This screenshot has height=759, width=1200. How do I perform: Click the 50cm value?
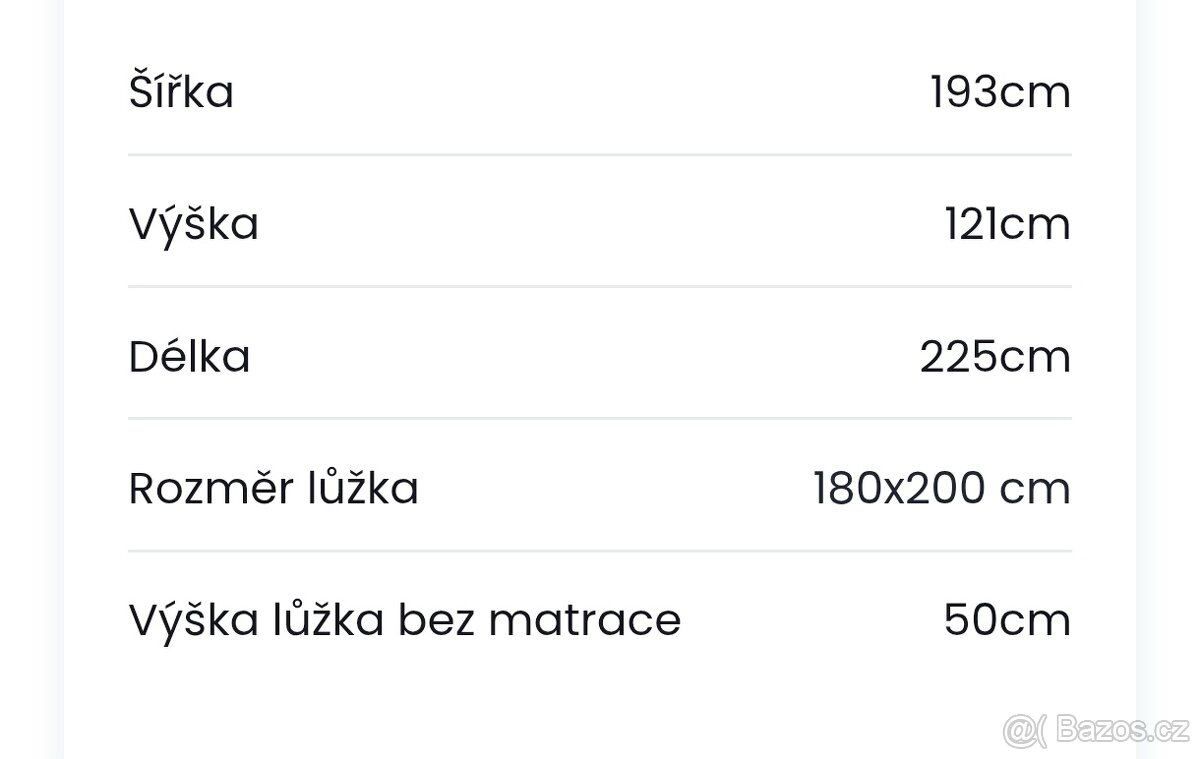1007,620
